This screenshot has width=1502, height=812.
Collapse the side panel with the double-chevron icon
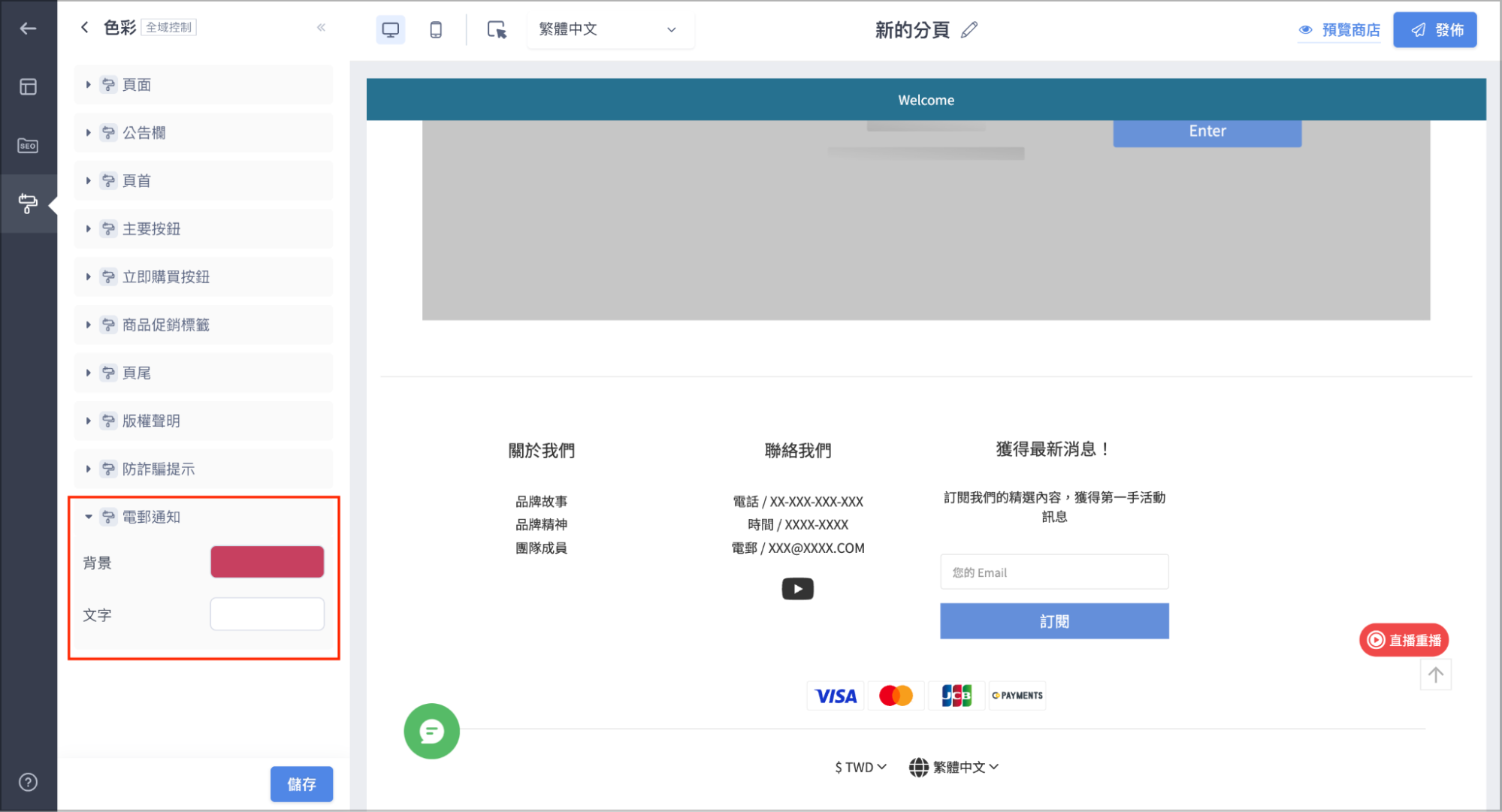tap(321, 28)
